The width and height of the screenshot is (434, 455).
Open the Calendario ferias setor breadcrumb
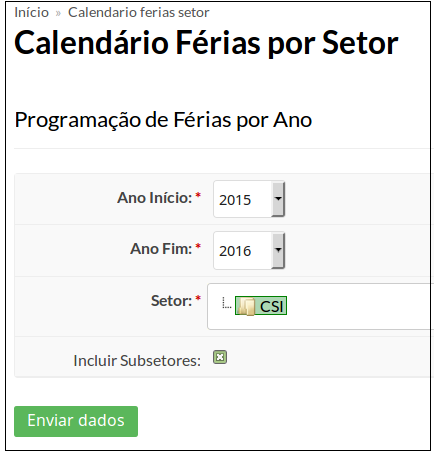pos(139,13)
